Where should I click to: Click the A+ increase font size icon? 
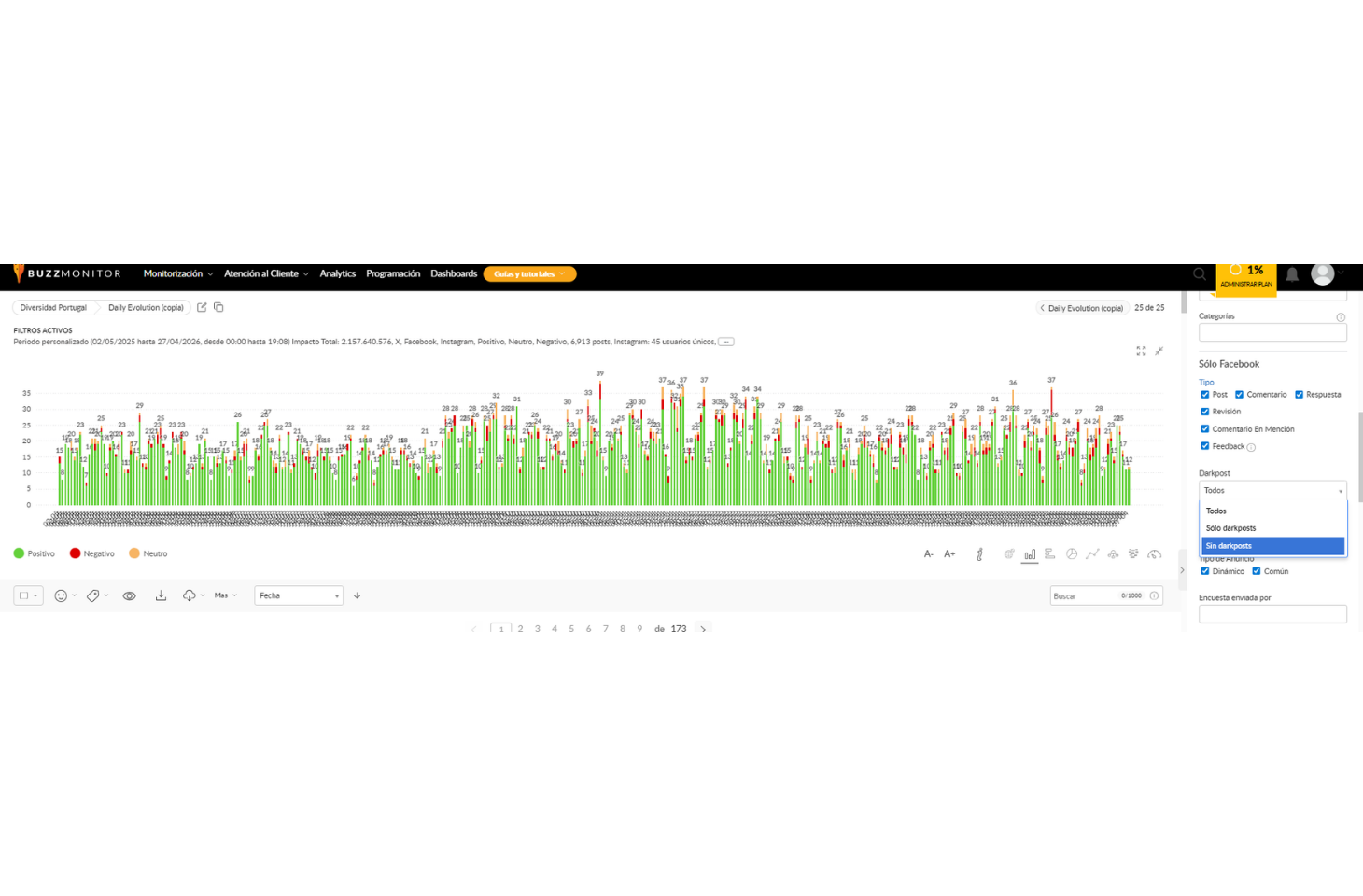[x=949, y=554]
